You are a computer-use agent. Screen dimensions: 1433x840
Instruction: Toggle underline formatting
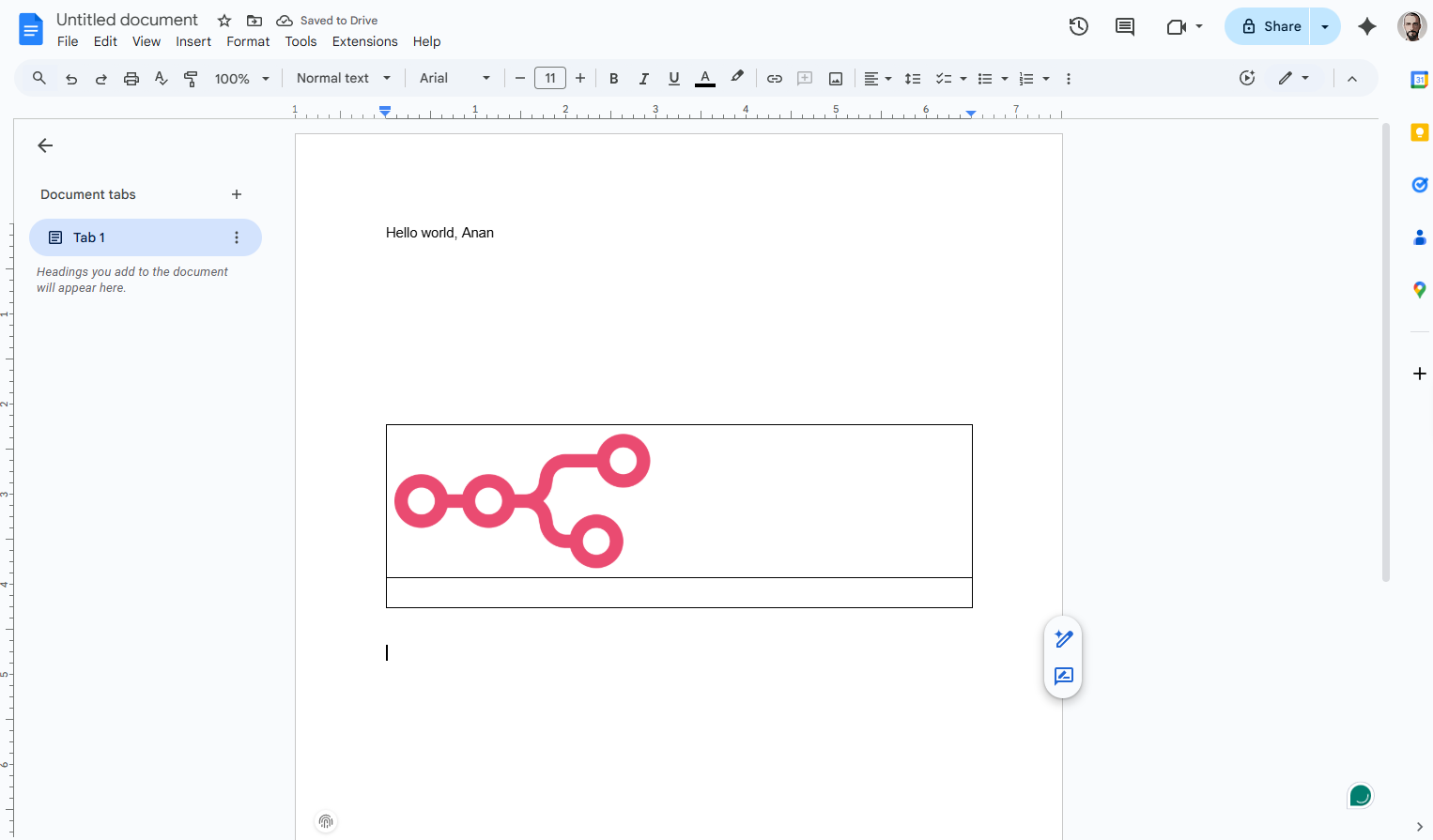tap(674, 79)
